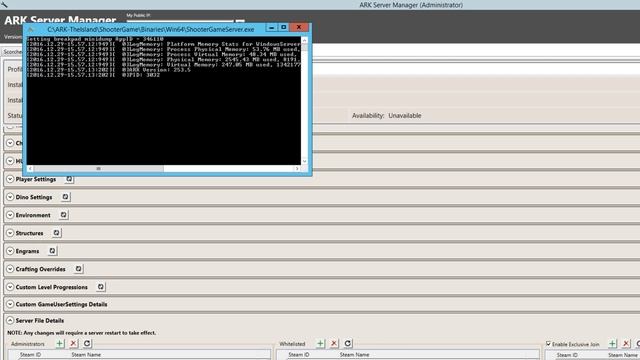Maximize the ShooterGameServer console window
Viewport: 640px width, 360px height.
(x=284, y=27)
